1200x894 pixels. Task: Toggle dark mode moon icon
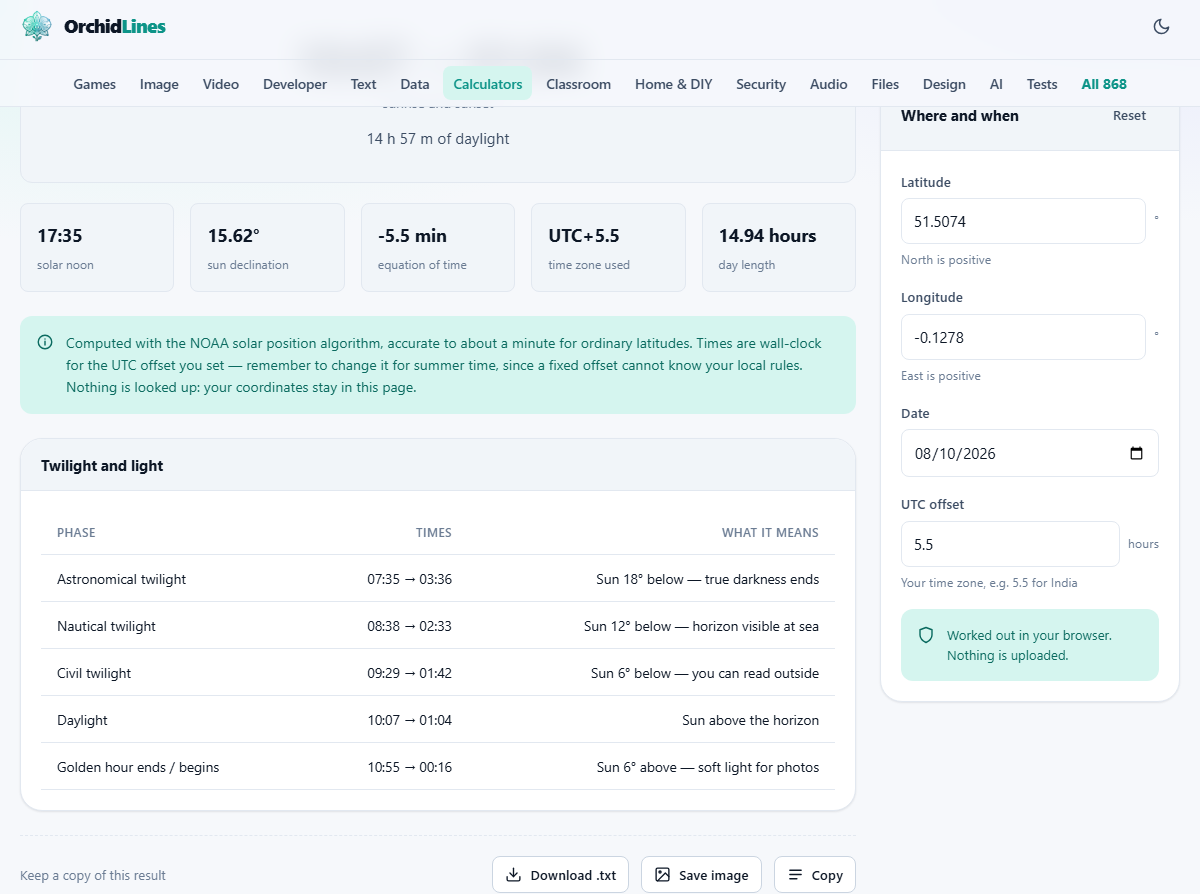(x=1161, y=27)
